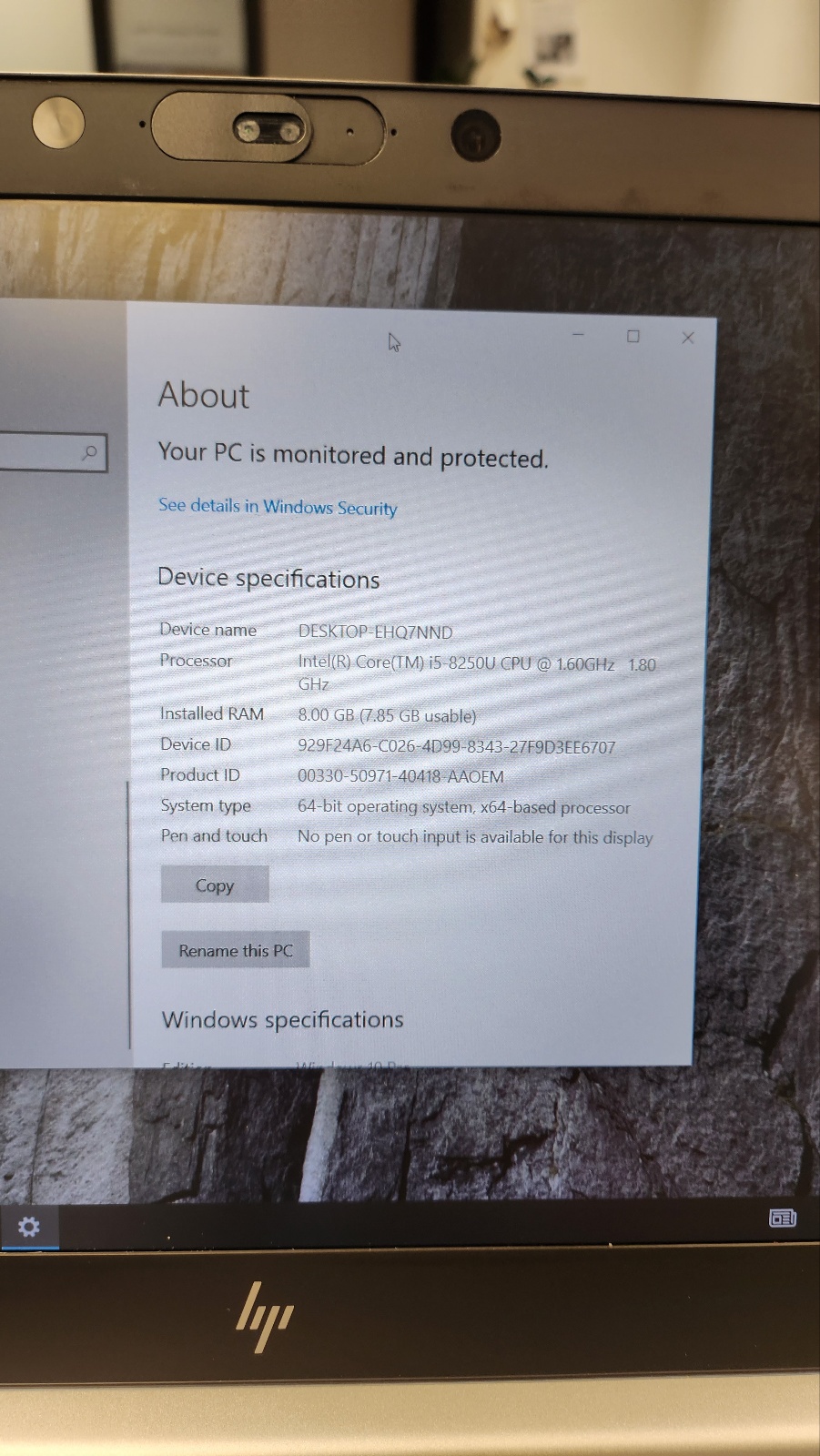Click the Installed RAM label
This screenshot has width=820, height=1456.
tap(211, 713)
